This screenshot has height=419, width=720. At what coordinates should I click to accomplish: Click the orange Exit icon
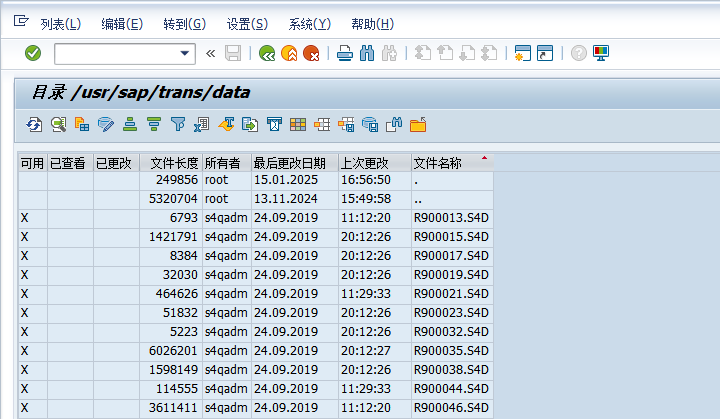(289, 53)
